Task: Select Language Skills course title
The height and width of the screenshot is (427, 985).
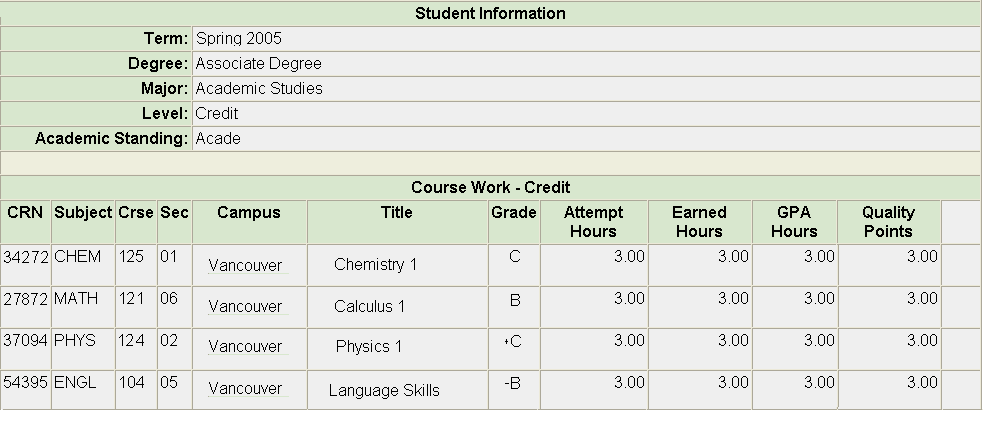Action: (x=384, y=391)
